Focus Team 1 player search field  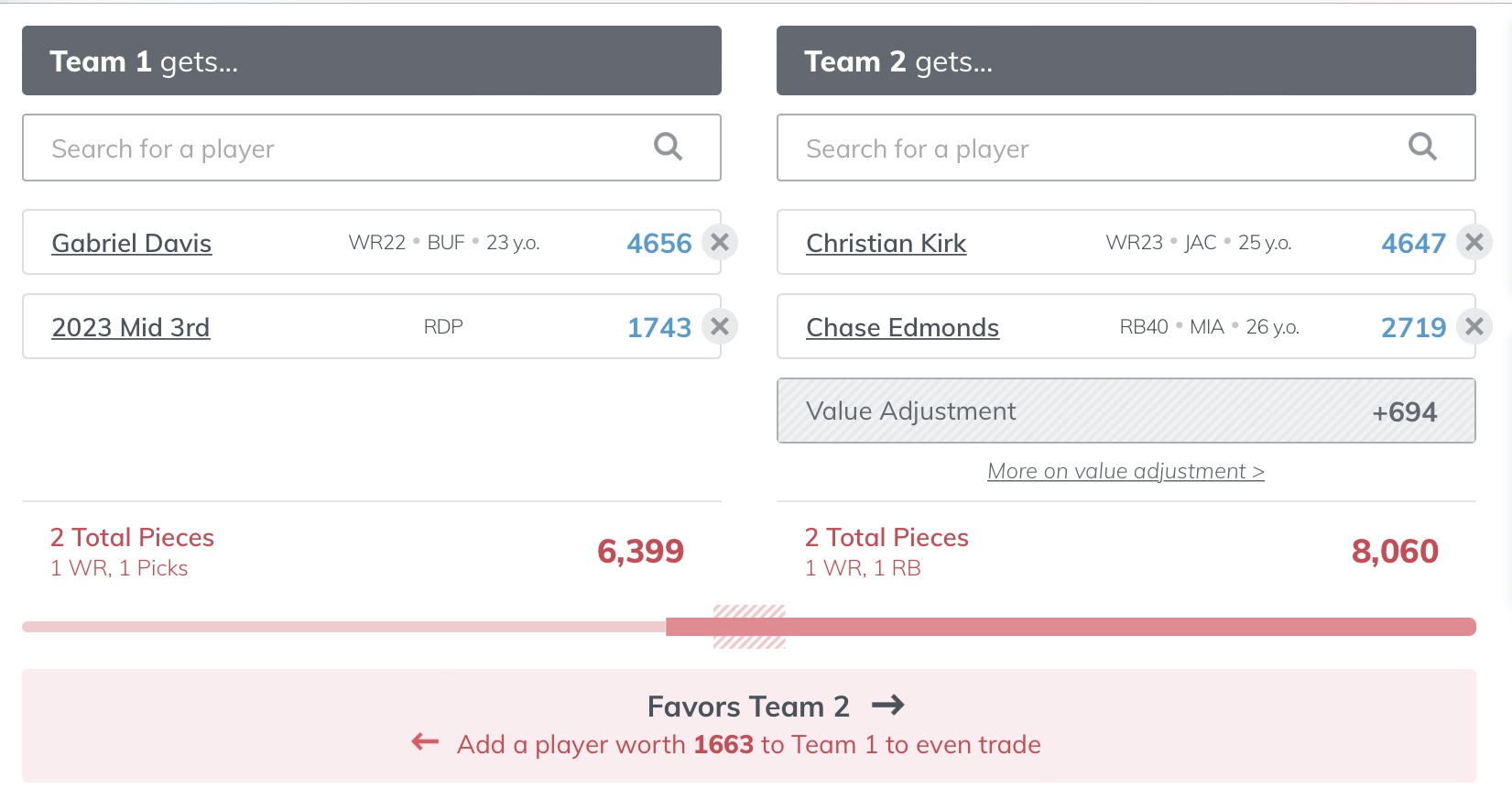[x=372, y=148]
